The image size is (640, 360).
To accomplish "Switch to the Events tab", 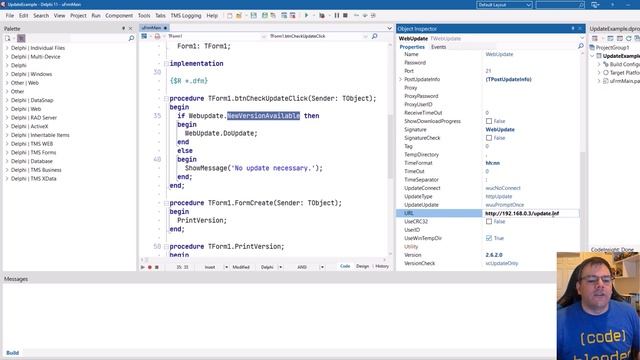I will click(438, 47).
